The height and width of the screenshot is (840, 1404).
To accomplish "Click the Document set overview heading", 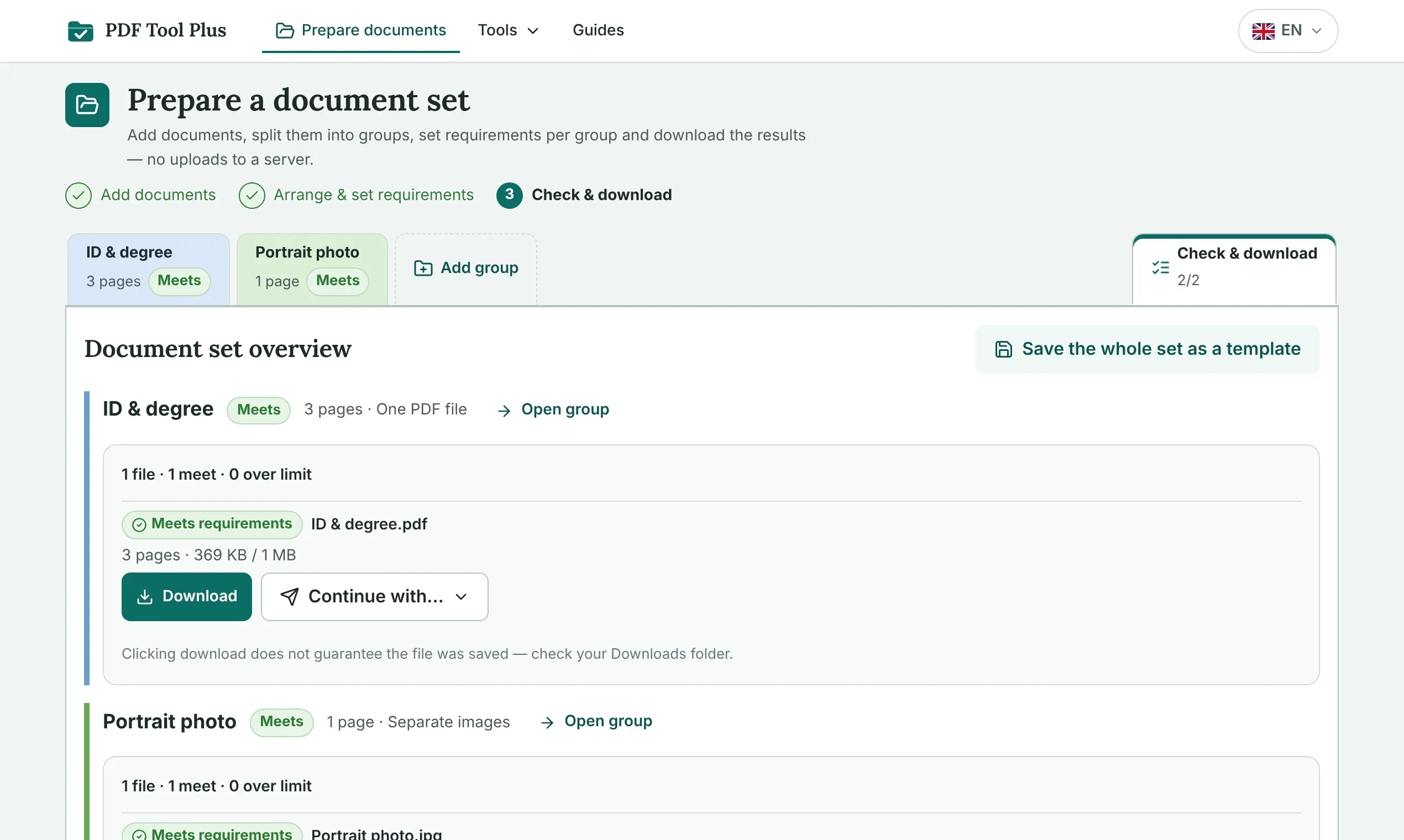I will tap(218, 349).
